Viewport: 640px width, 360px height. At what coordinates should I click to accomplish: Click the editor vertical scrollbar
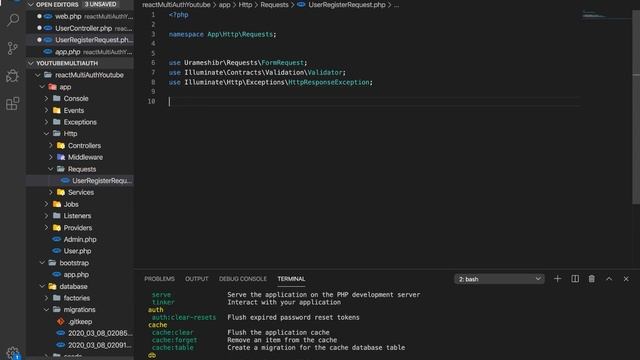pyautogui.click(x=636, y=107)
